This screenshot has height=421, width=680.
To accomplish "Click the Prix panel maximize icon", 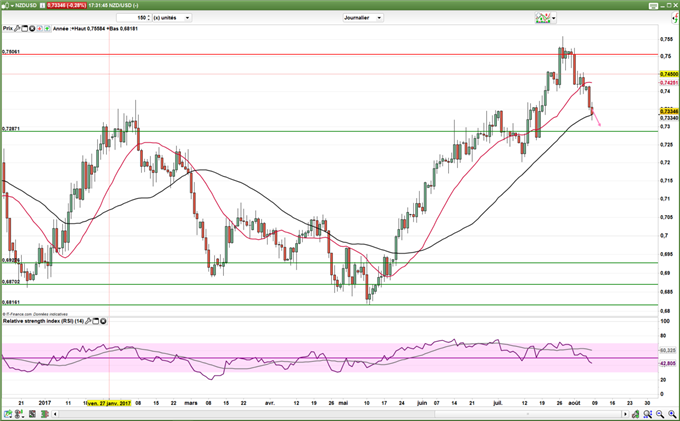I will (24, 29).
